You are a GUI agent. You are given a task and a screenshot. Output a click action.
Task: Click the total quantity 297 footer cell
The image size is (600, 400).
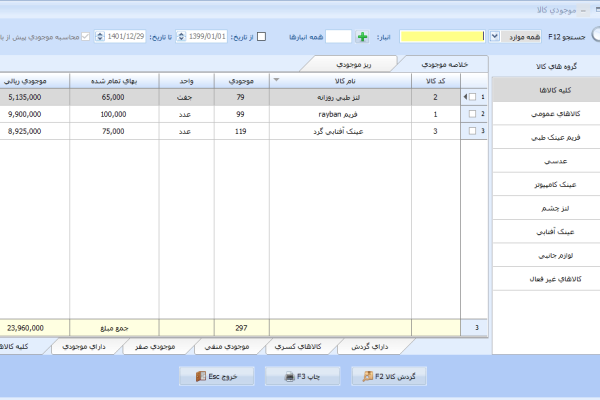pyautogui.click(x=241, y=328)
